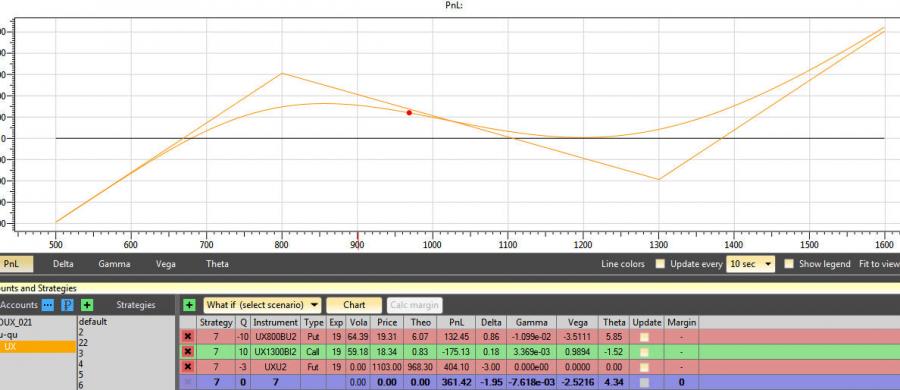
Task: Switch the chart to the Vega tab
Action: (x=165, y=264)
